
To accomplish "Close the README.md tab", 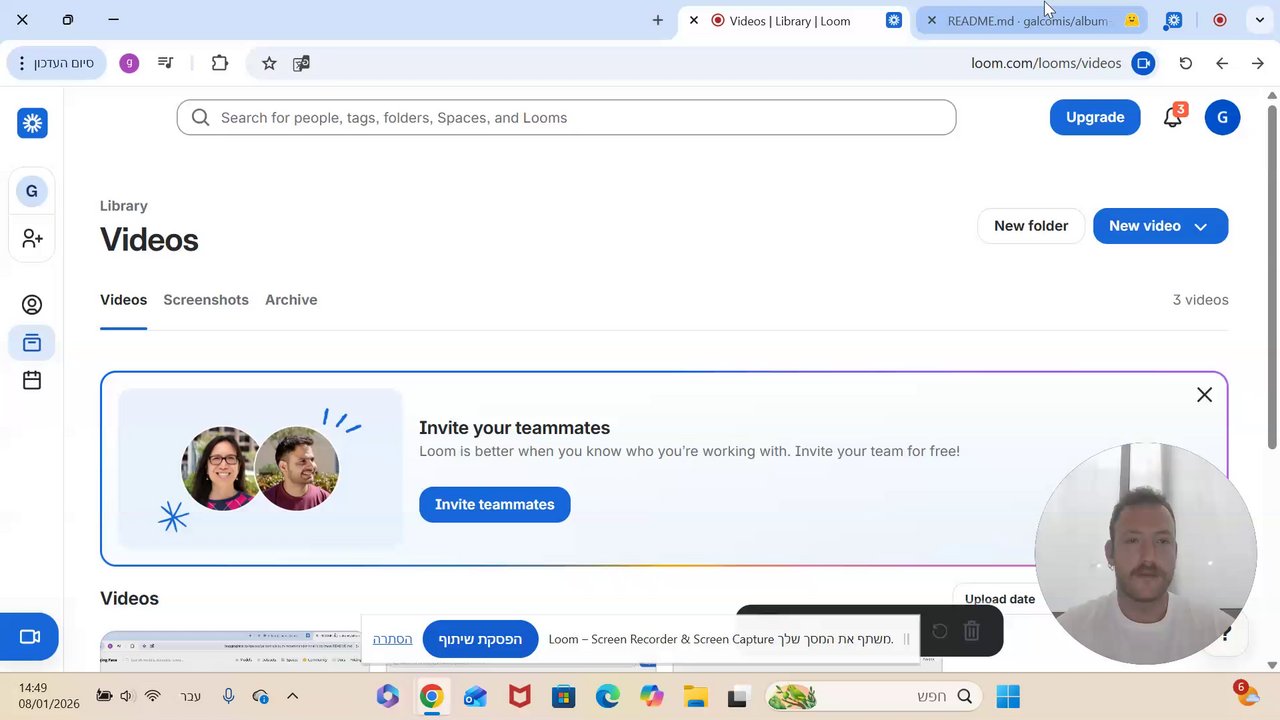I will click(x=931, y=20).
